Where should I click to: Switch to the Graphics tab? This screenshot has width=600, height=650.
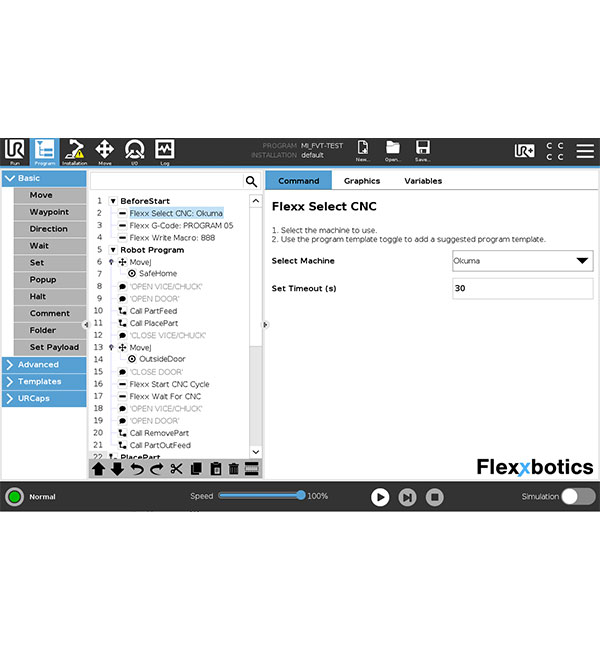pyautogui.click(x=362, y=181)
